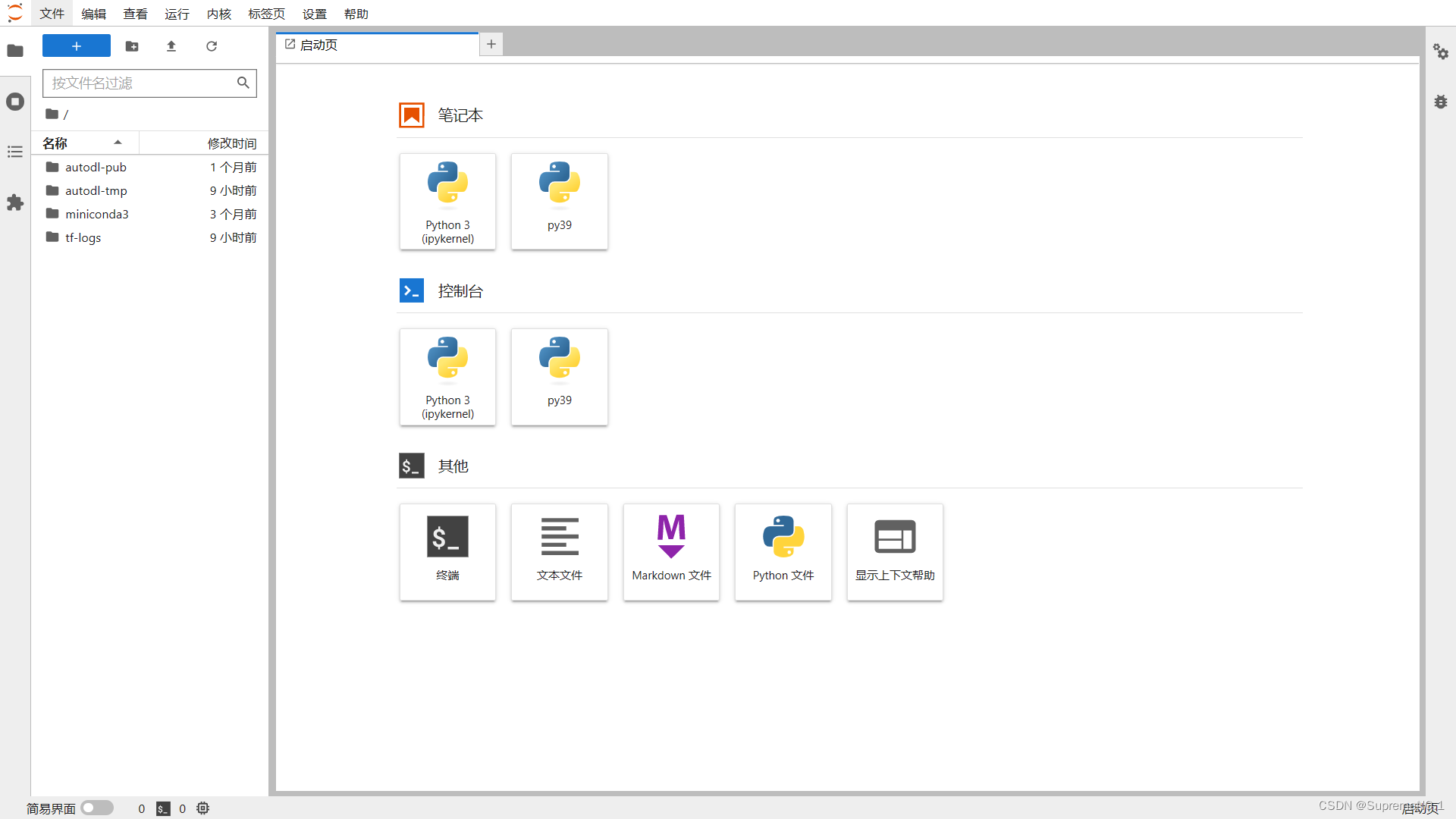Open the 标签页 menu
Screen dimensions: 1456x819
(x=267, y=14)
